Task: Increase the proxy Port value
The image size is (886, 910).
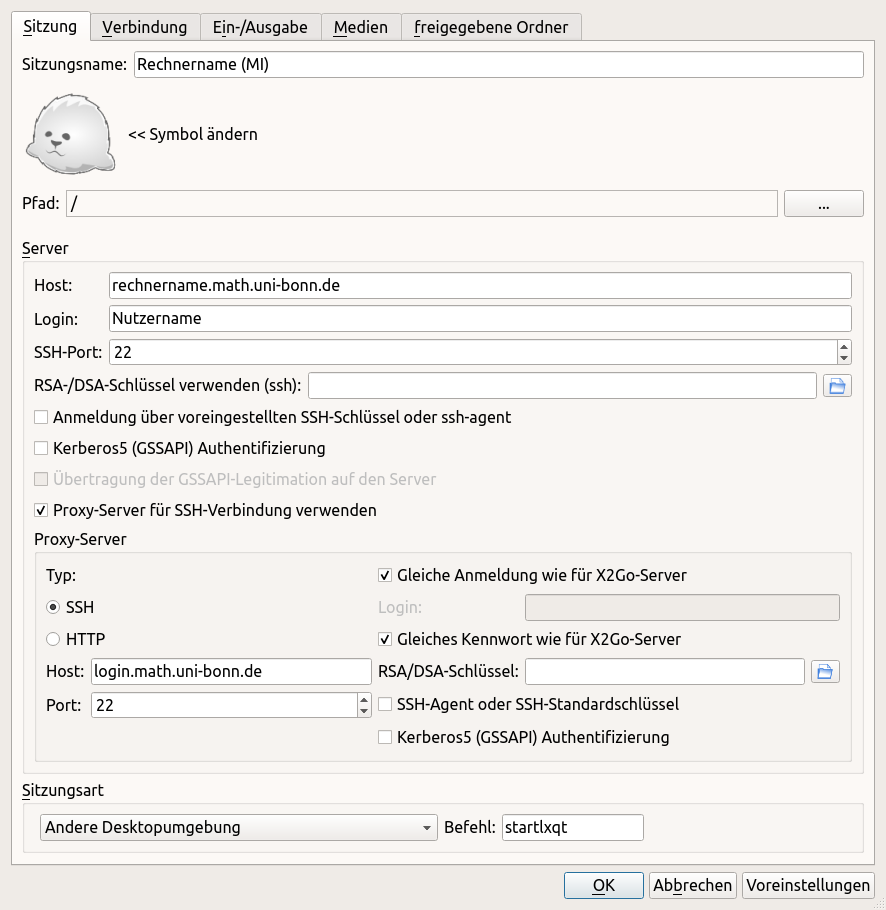Action: click(x=364, y=699)
